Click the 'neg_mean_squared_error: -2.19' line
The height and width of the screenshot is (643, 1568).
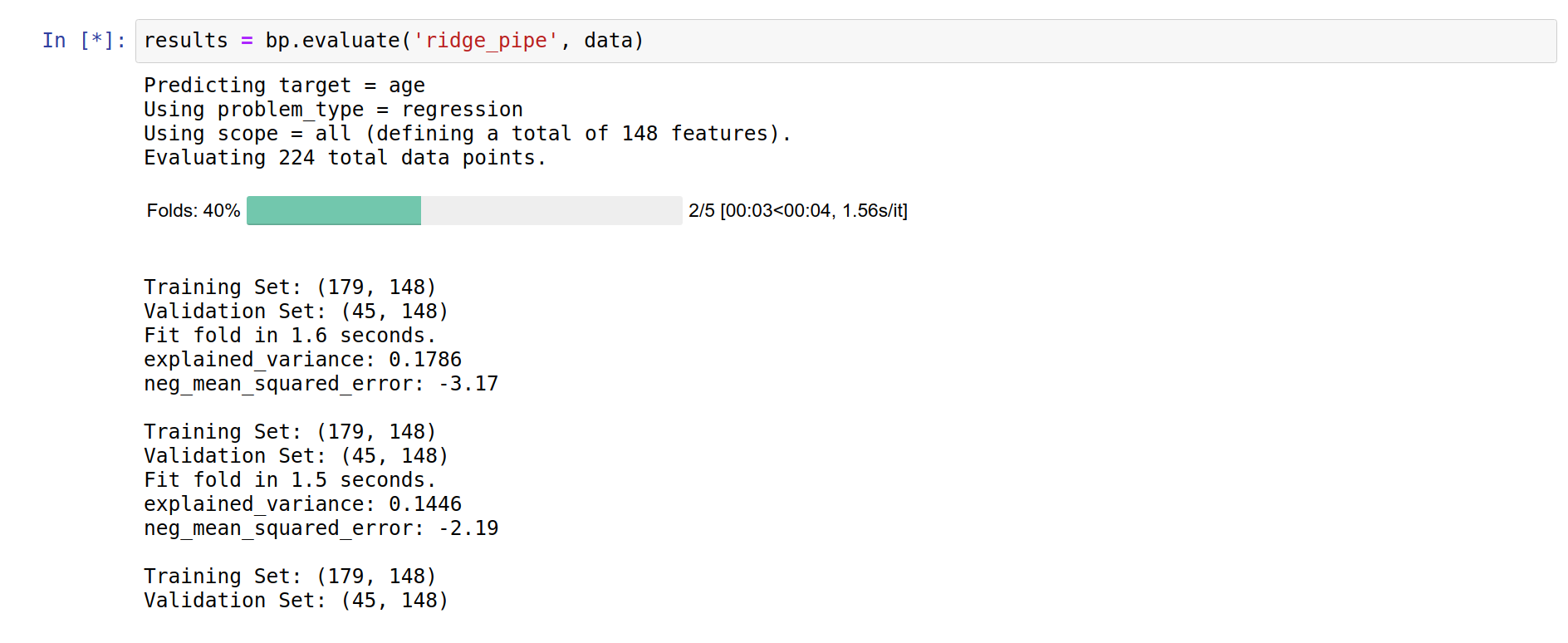click(321, 528)
